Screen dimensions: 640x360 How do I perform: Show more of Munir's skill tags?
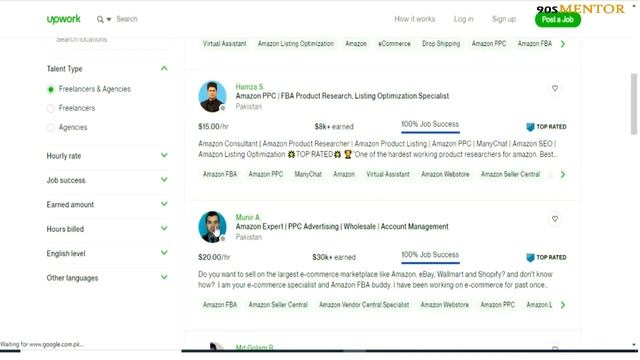pos(563,305)
